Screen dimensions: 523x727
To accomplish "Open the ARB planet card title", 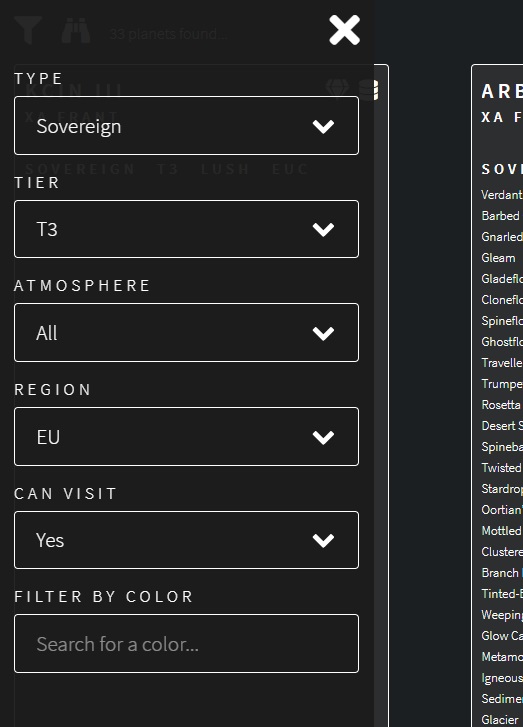I will coord(502,91).
